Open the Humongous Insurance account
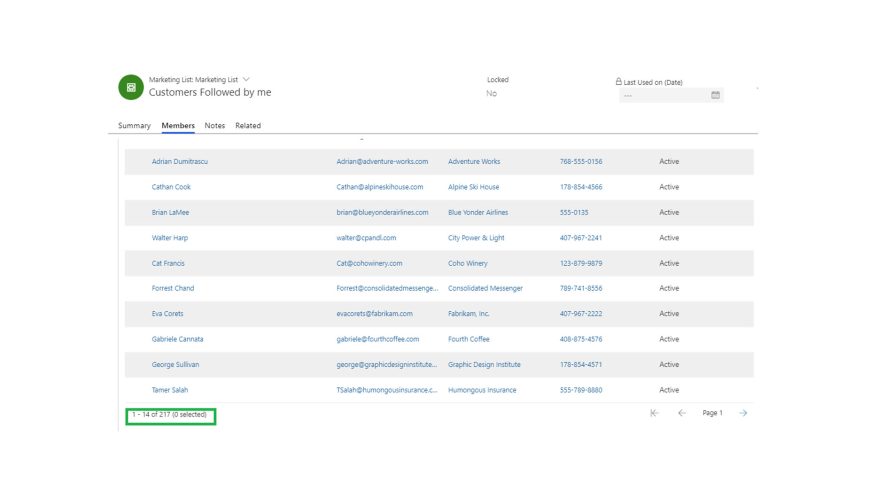This screenshot has height=483, width=869. coord(482,390)
